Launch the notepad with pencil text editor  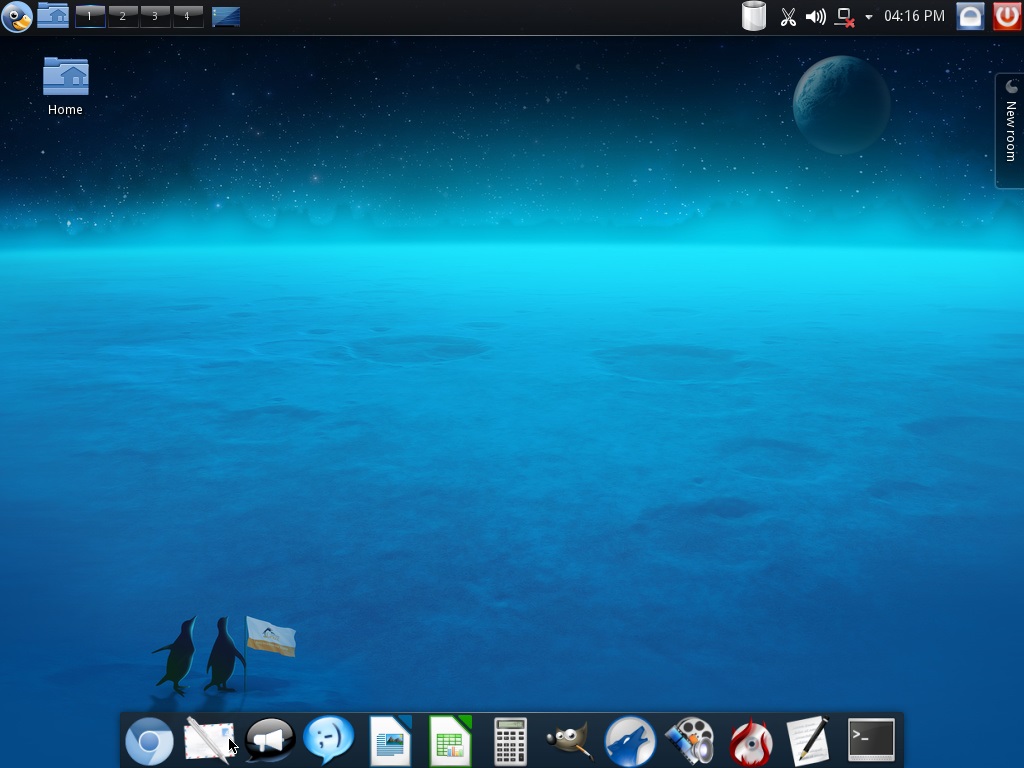point(809,741)
